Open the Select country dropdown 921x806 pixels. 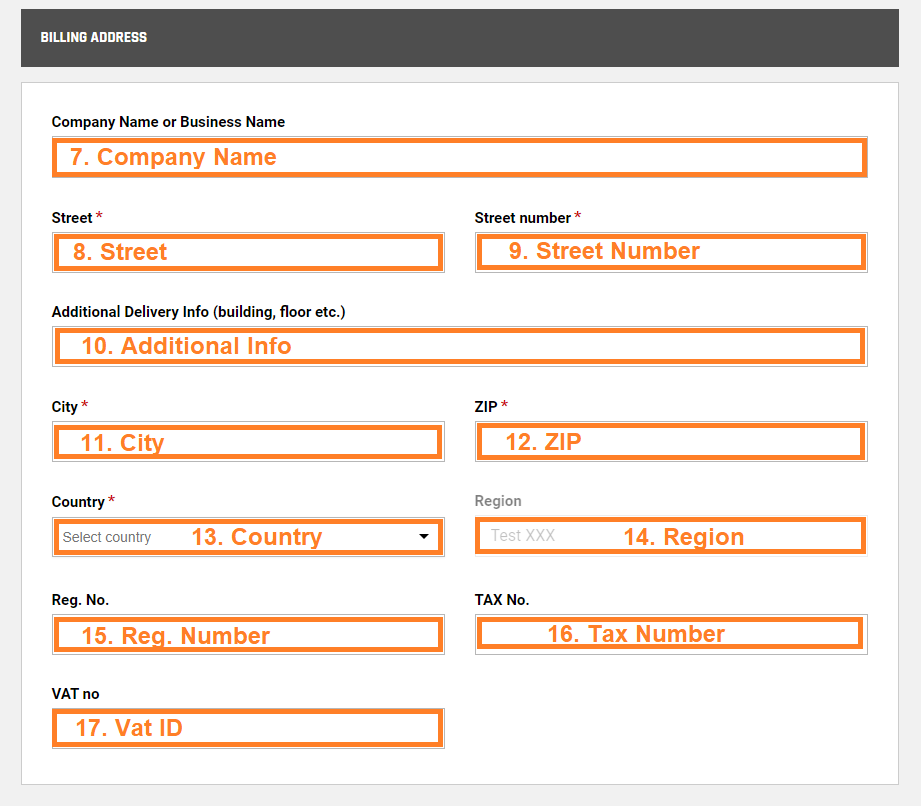coord(248,536)
